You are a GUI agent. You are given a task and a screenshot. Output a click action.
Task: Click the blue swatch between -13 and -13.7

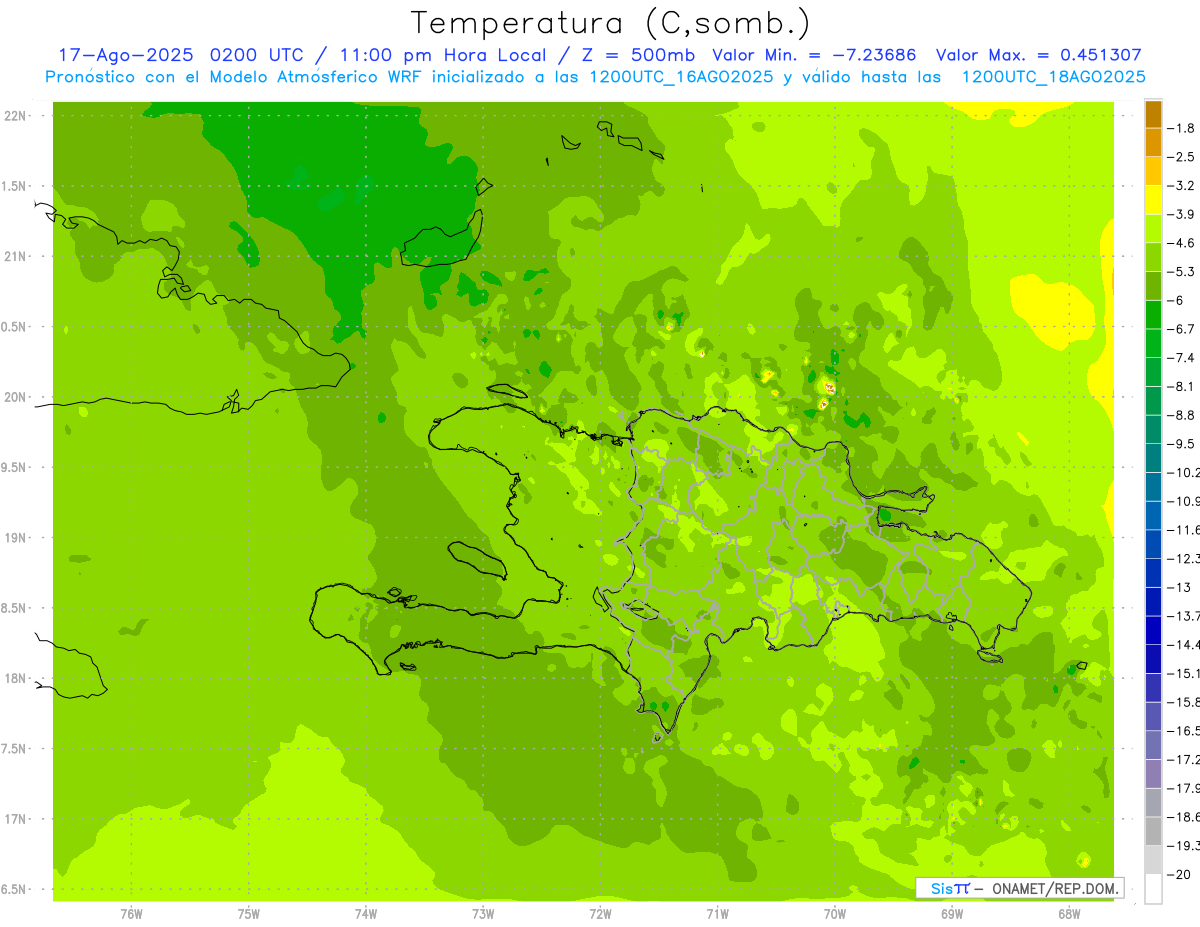[x=1153, y=602]
